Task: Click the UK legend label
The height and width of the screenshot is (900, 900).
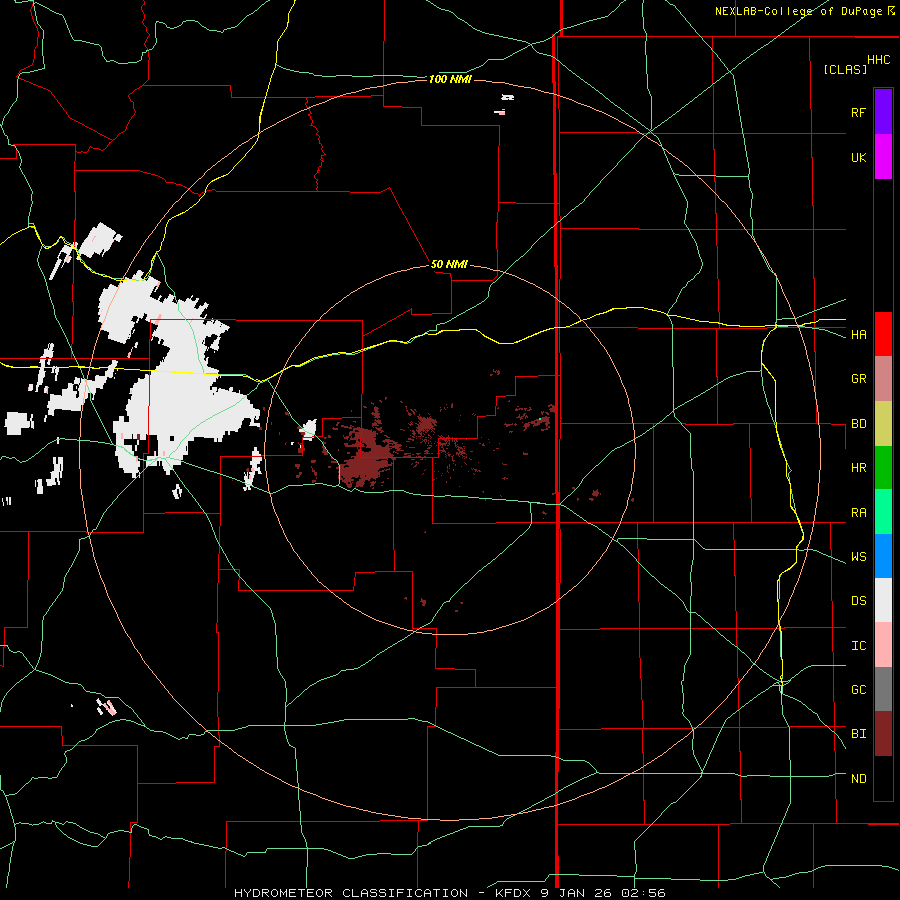Action: pyautogui.click(x=858, y=158)
